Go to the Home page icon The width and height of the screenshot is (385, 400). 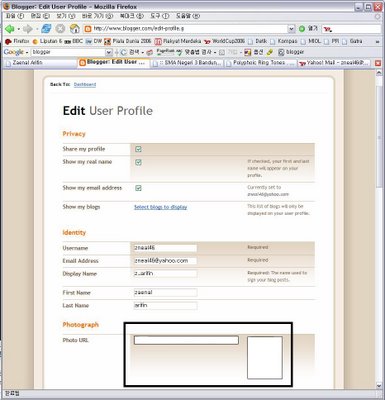point(74,29)
